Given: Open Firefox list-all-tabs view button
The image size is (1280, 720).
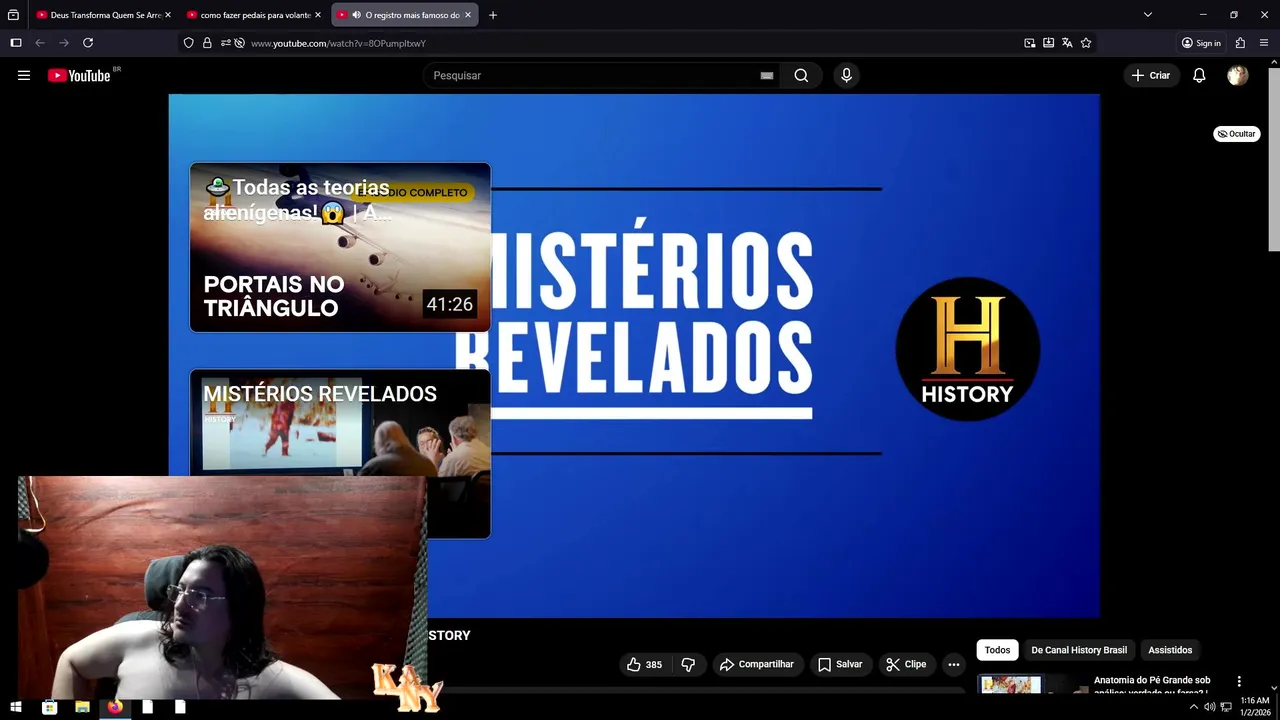Looking at the screenshot, I should click(13, 15).
